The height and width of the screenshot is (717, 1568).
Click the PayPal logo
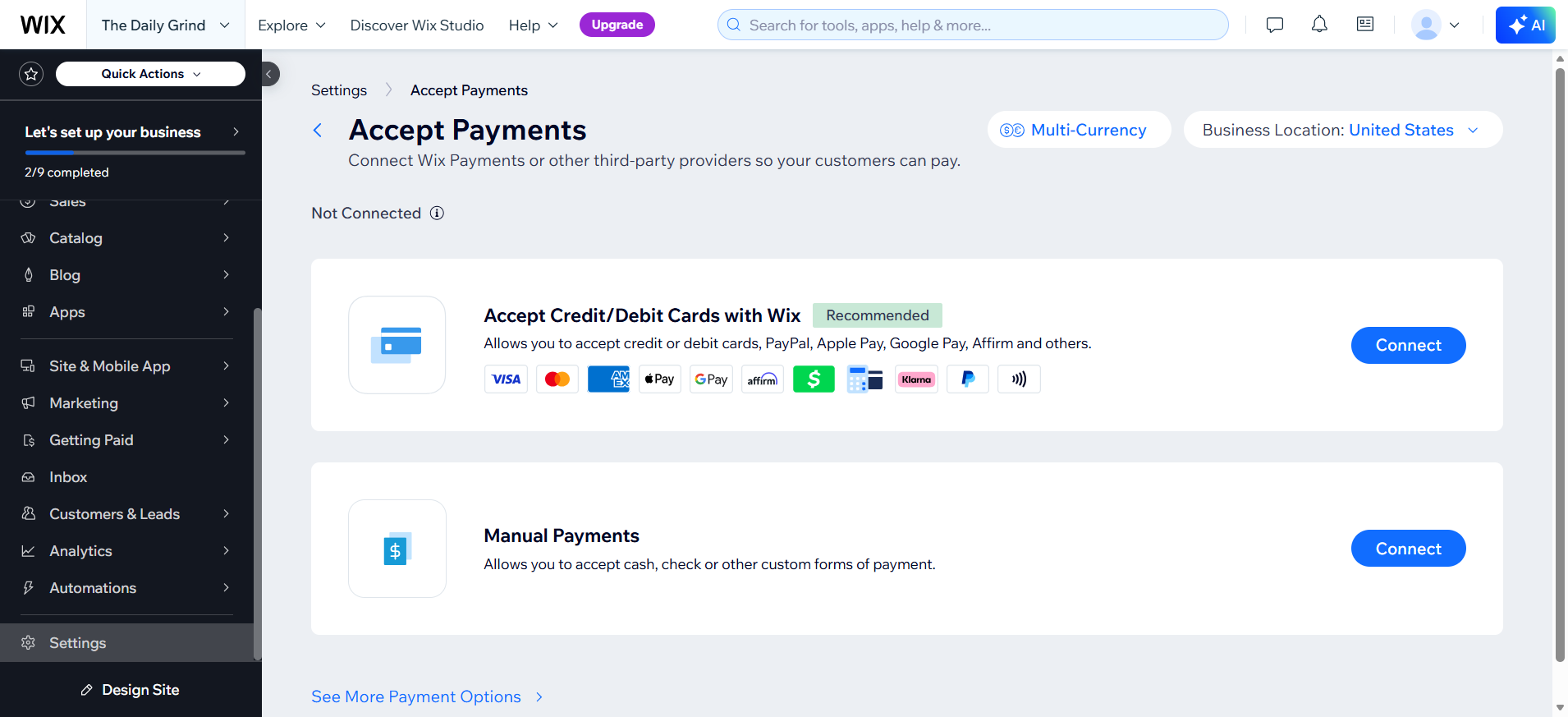[968, 379]
